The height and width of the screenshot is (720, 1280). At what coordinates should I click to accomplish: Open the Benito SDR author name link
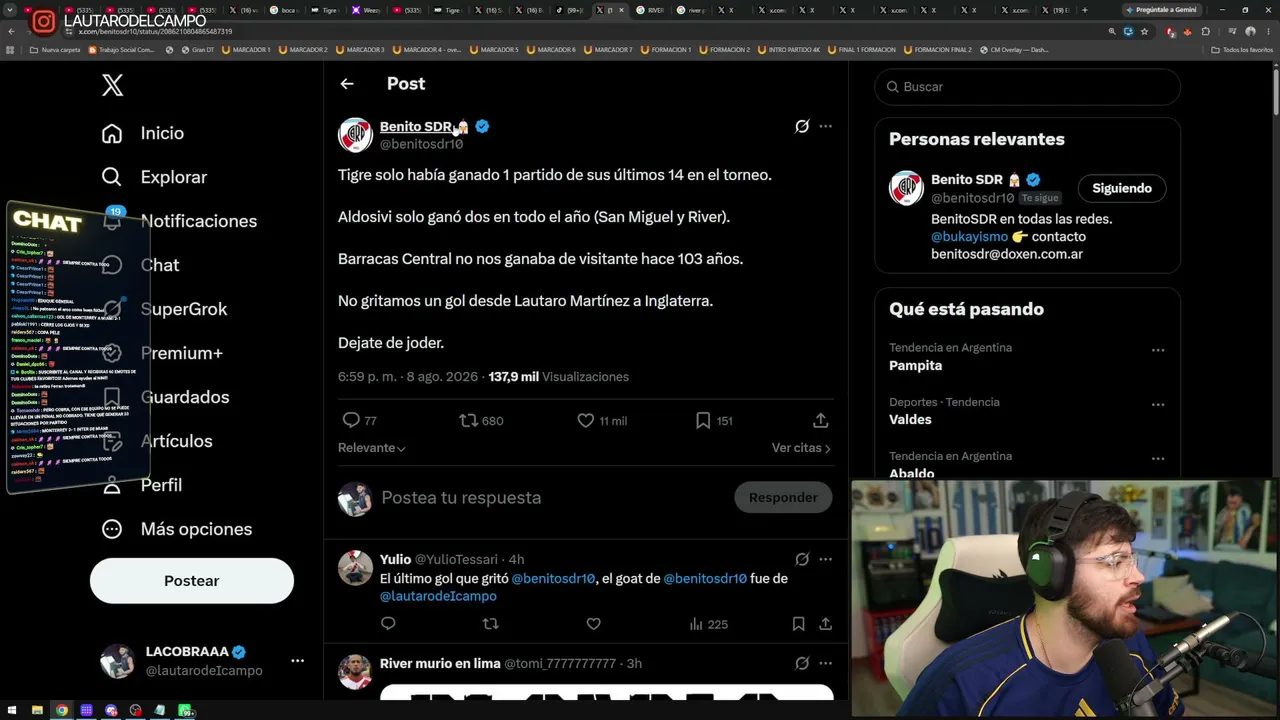click(415, 127)
